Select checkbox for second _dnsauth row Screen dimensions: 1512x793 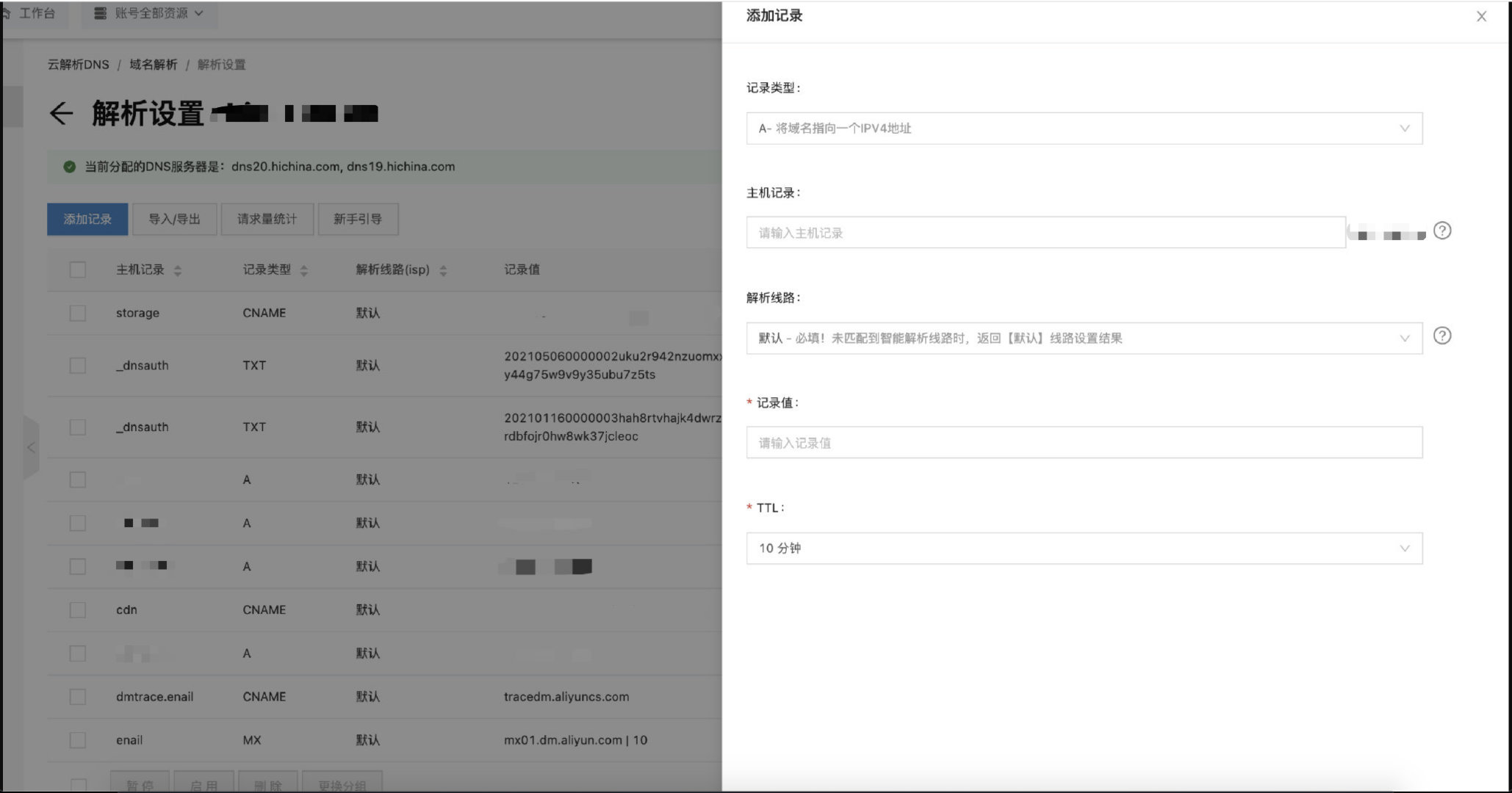click(x=77, y=427)
